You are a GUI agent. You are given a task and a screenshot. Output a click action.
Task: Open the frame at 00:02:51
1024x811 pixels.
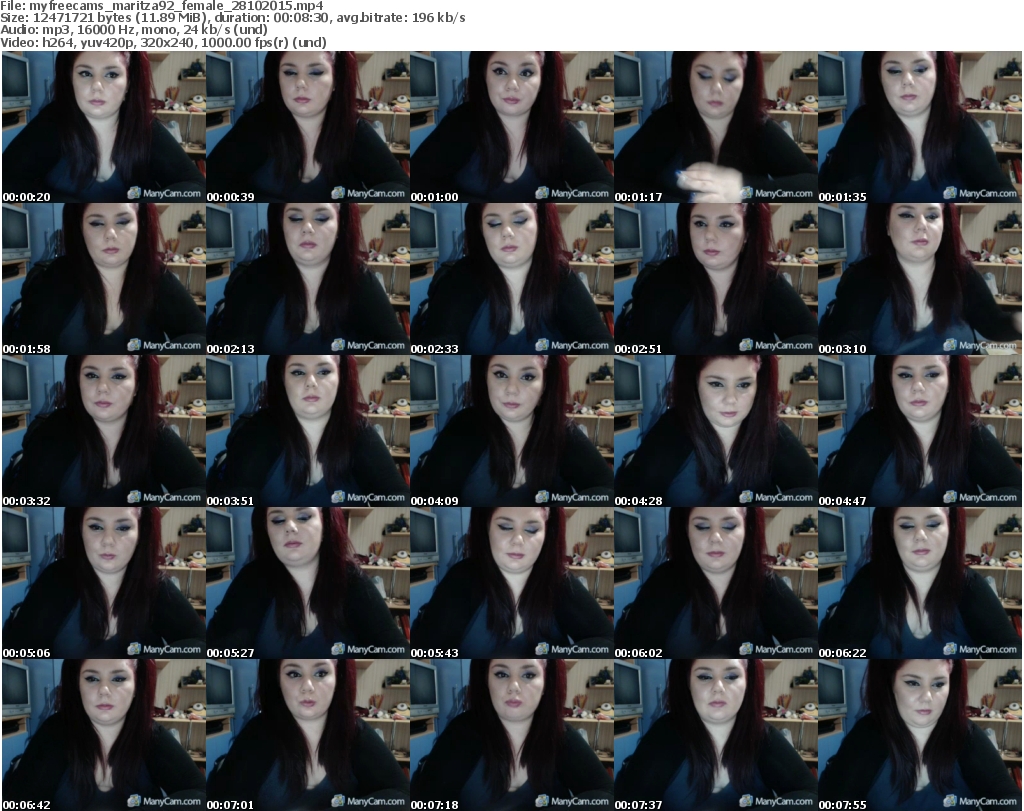(x=716, y=279)
